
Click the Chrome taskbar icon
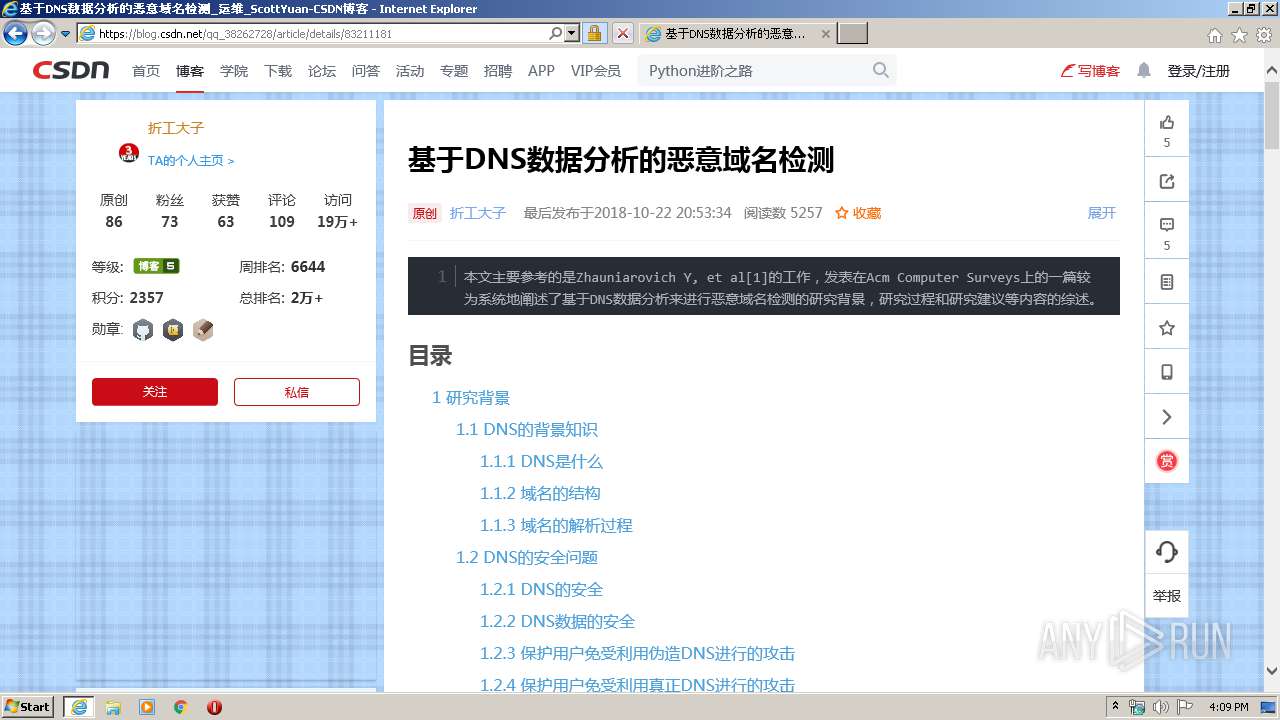(x=180, y=707)
